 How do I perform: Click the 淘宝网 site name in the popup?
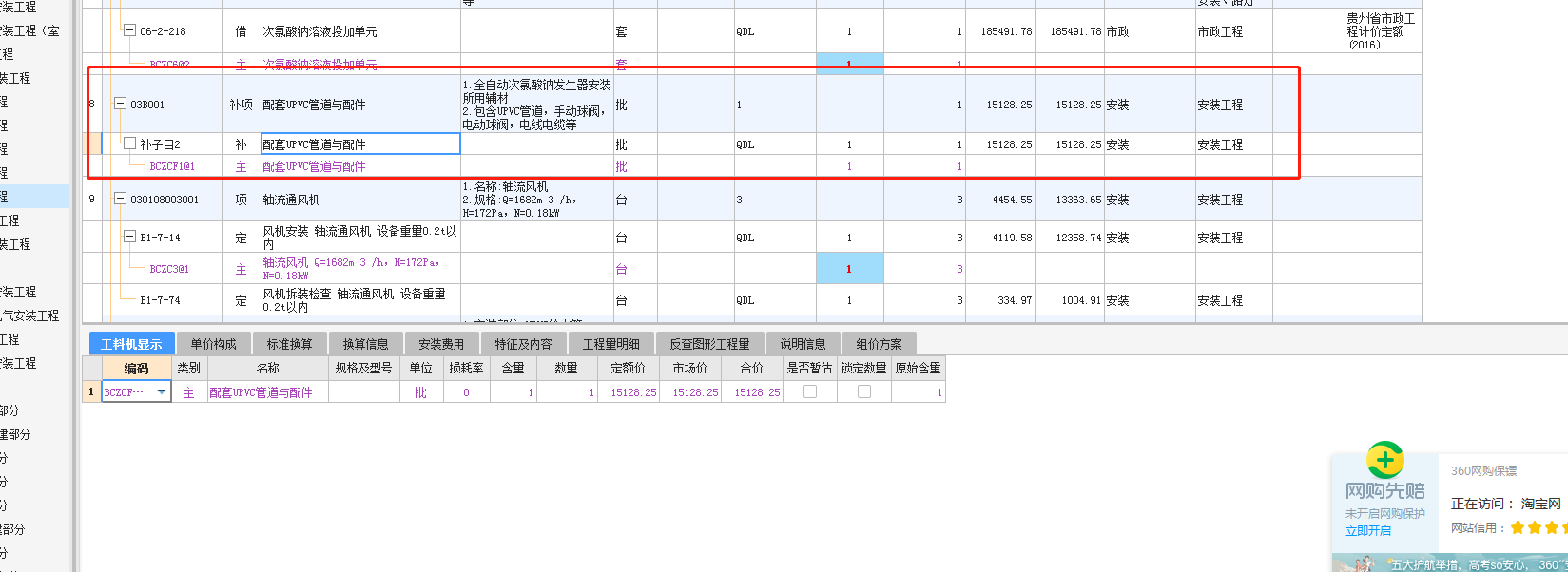pos(1541,504)
